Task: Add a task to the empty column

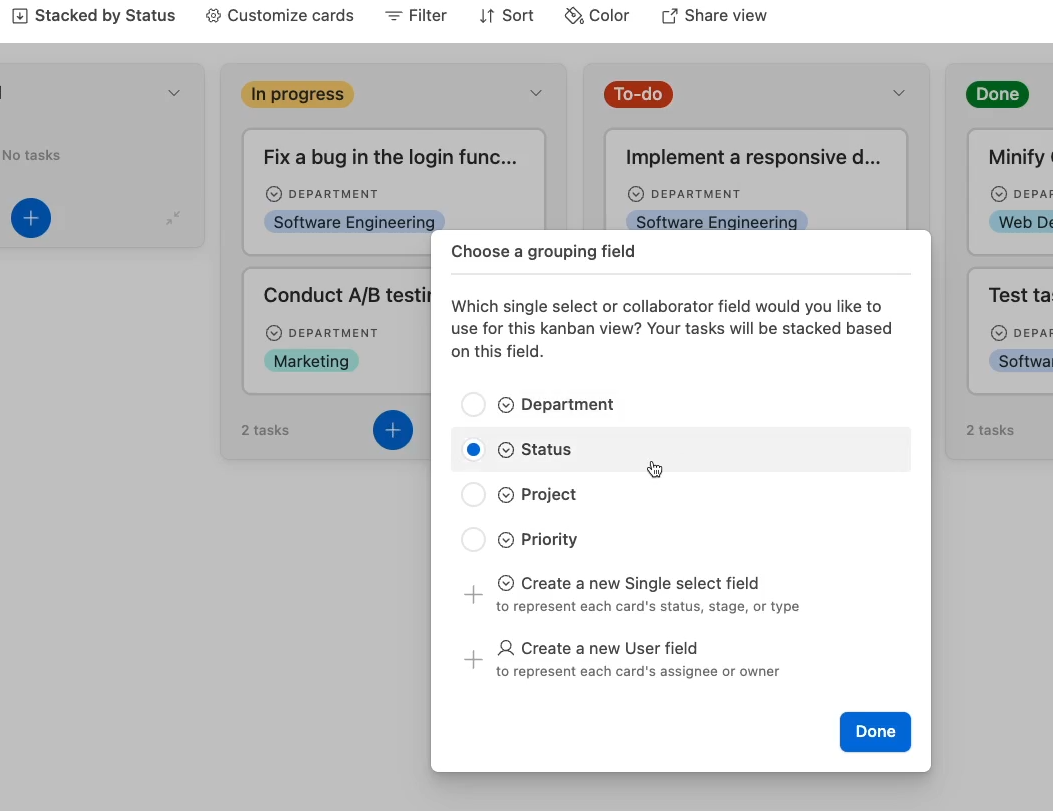Action: [x=30, y=218]
